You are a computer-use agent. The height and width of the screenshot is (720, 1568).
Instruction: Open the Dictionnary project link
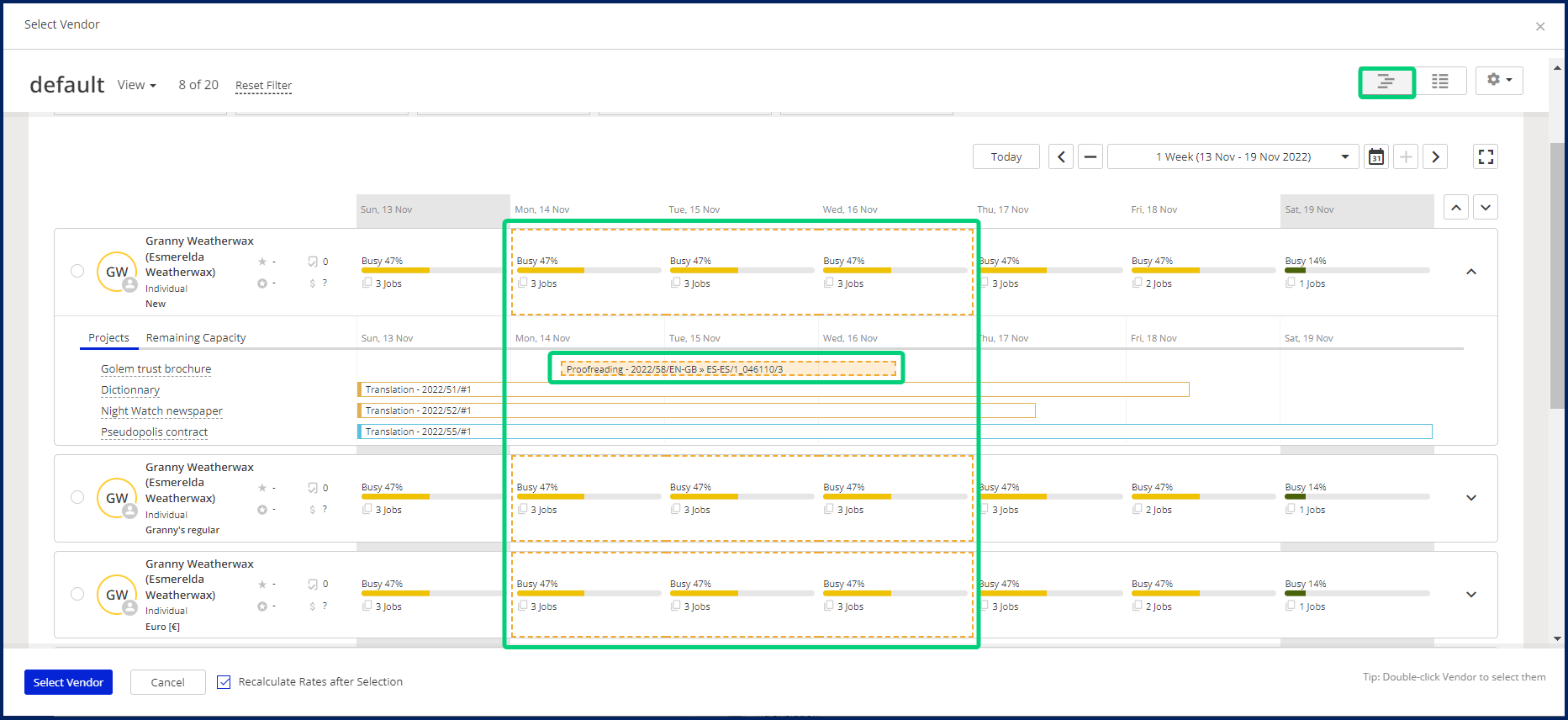pyautogui.click(x=130, y=390)
